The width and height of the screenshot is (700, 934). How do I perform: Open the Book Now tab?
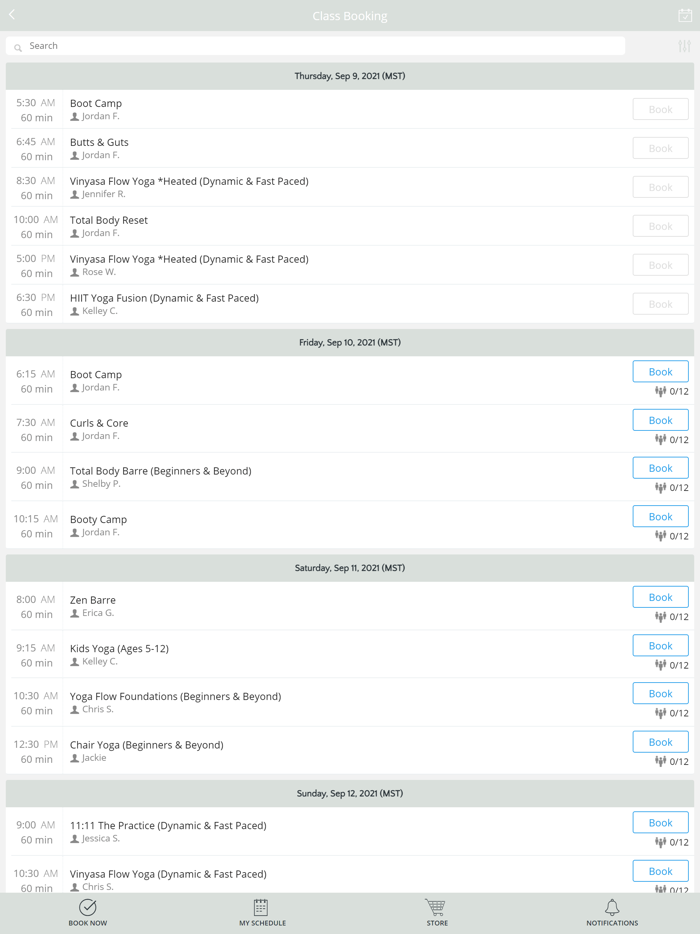coord(88,912)
